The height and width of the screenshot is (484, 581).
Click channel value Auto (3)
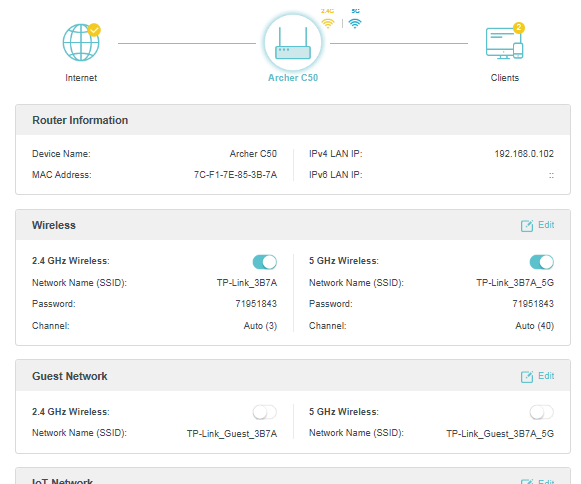pos(260,326)
